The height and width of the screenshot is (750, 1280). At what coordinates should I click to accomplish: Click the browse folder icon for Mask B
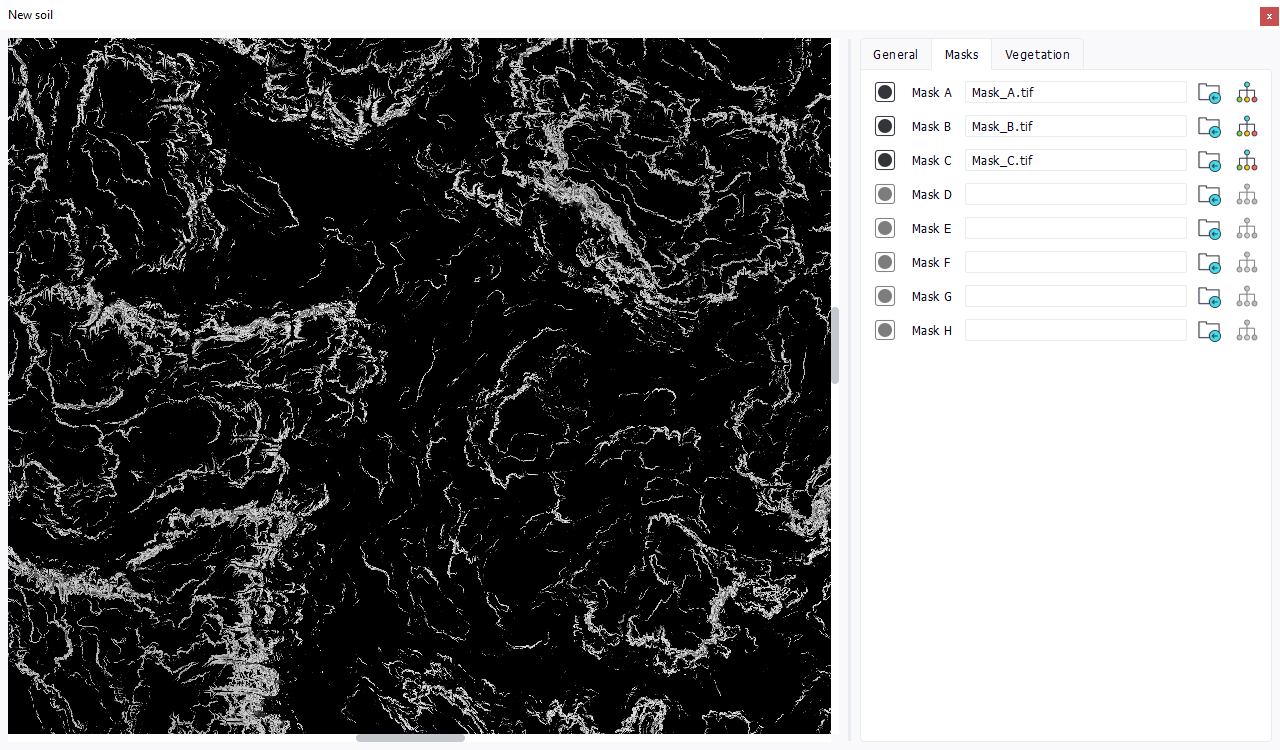[1209, 127]
